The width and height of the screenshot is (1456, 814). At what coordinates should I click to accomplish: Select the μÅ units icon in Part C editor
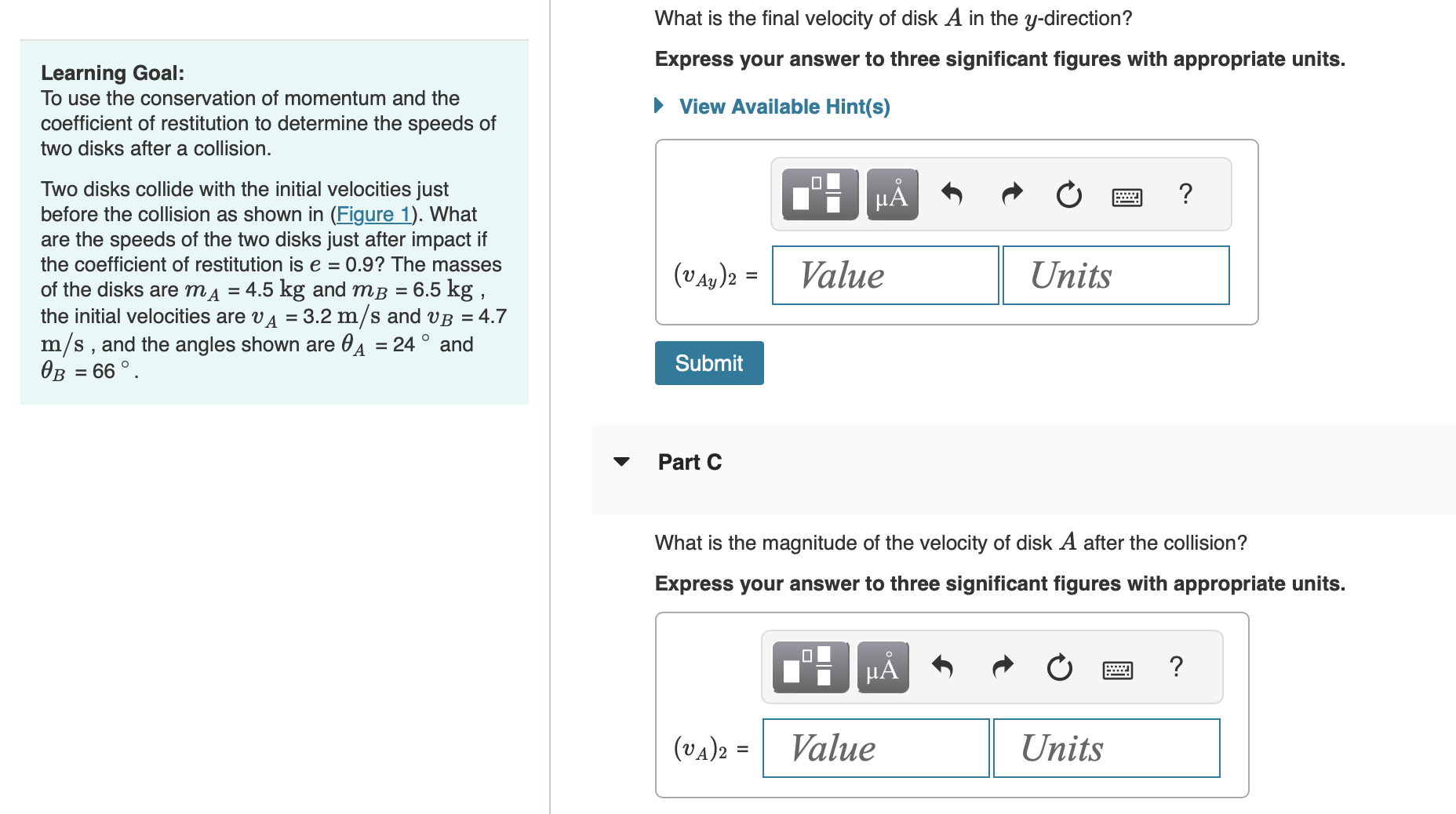click(x=881, y=667)
